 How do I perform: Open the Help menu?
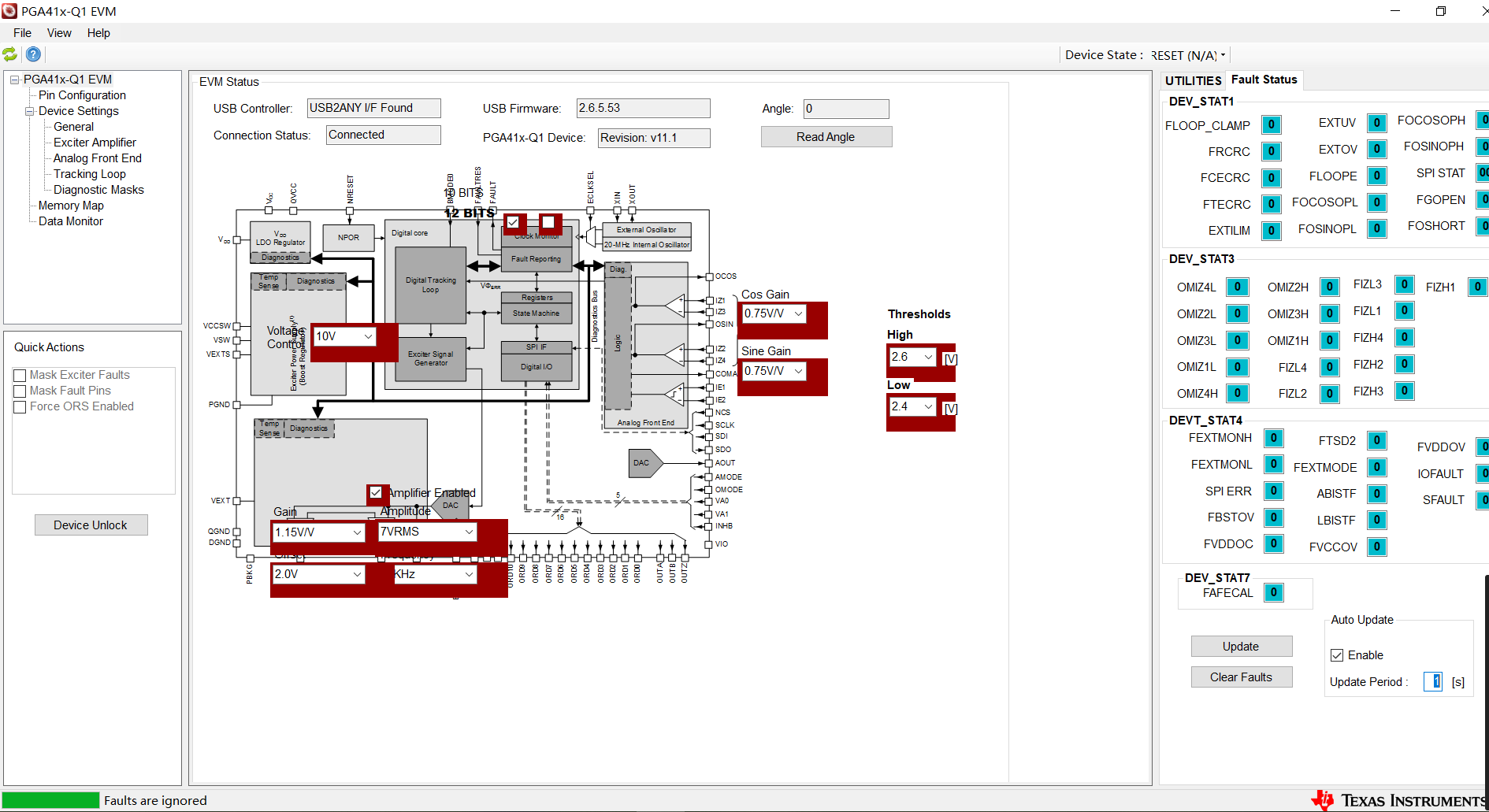click(98, 33)
